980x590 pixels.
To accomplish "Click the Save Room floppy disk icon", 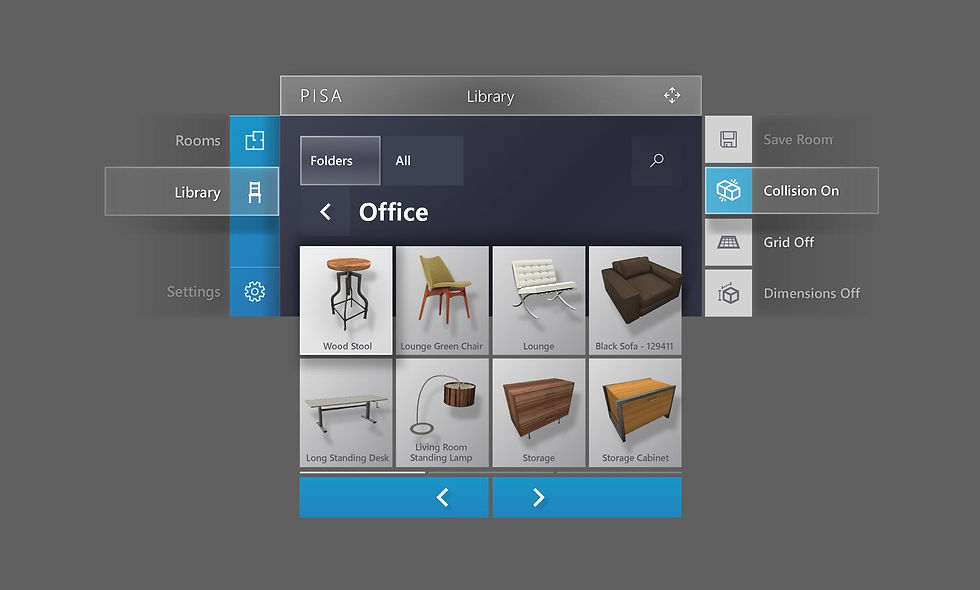I will [x=728, y=139].
